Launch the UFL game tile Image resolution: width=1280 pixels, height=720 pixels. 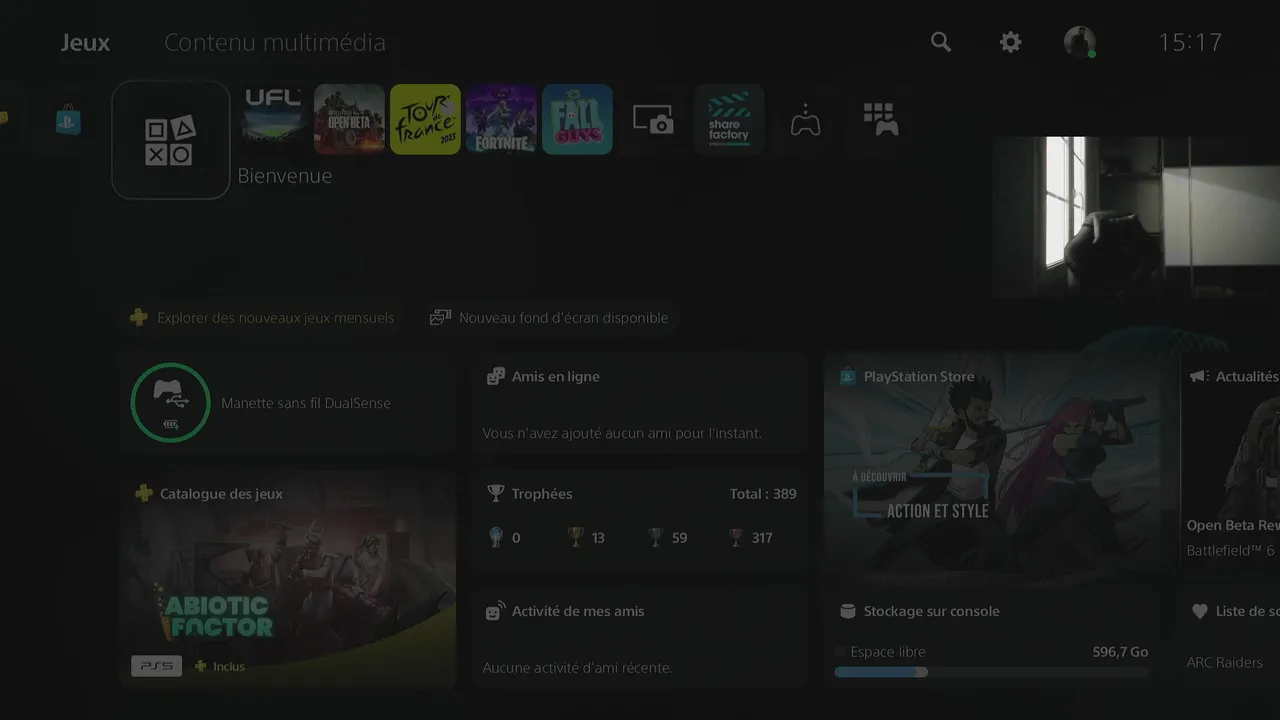tap(273, 119)
